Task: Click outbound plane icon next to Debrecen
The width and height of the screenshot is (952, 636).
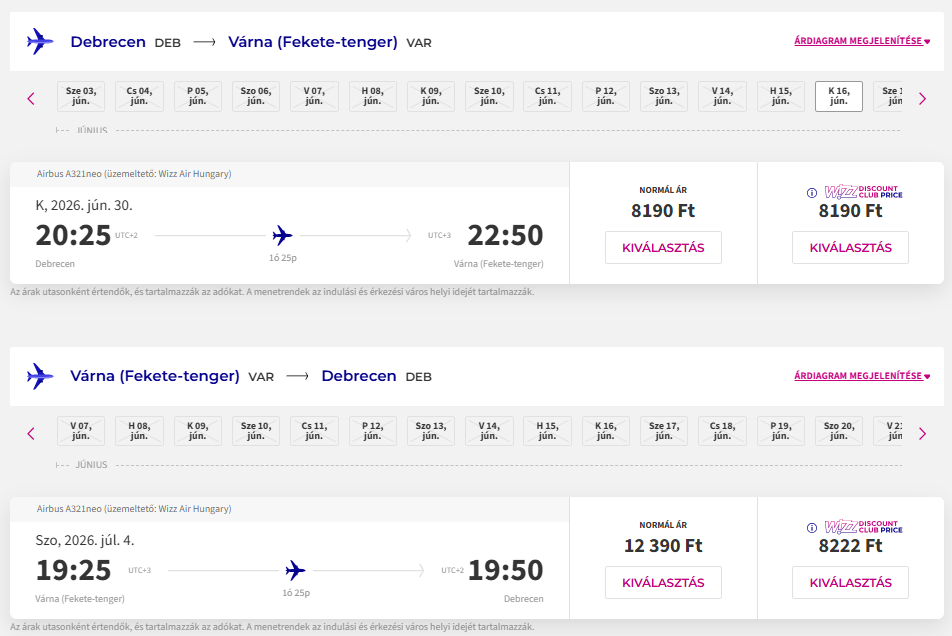Action: [x=40, y=42]
